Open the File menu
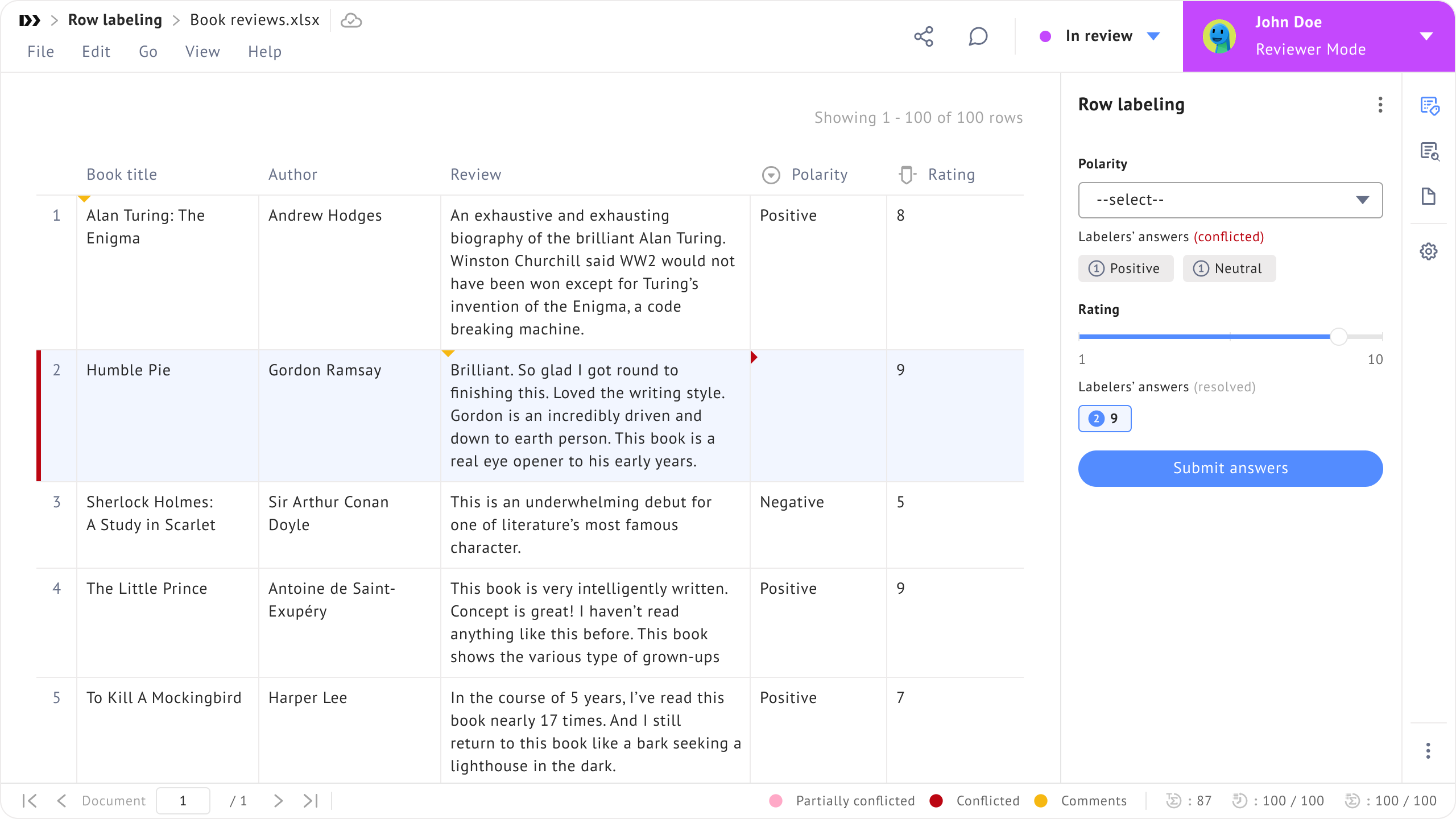 click(x=41, y=52)
